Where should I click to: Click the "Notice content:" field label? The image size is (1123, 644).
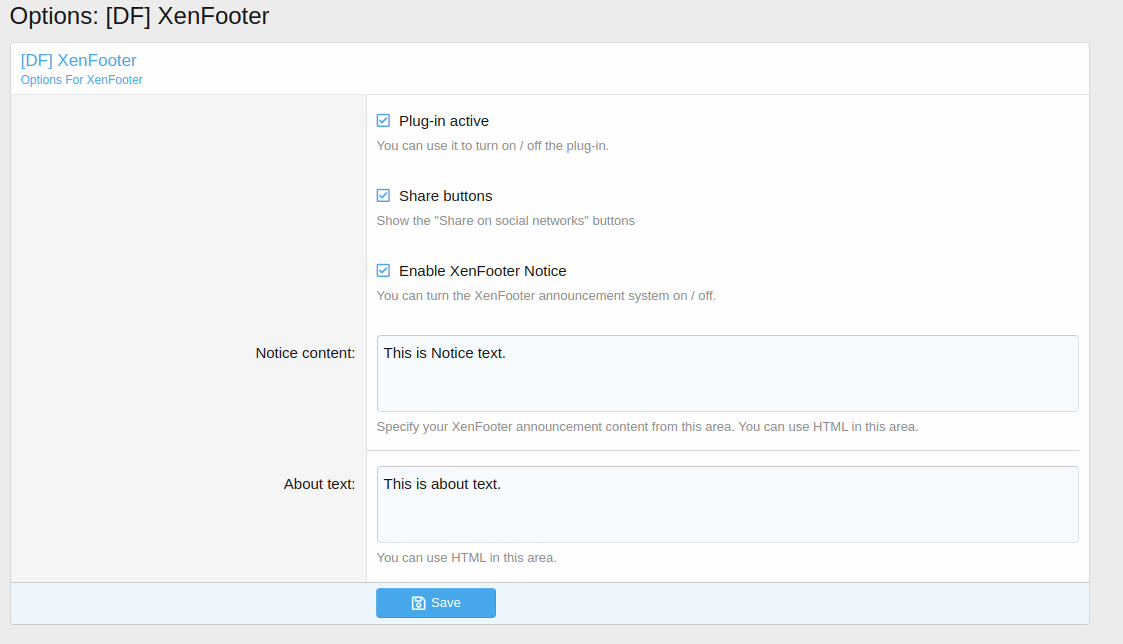[x=305, y=353]
